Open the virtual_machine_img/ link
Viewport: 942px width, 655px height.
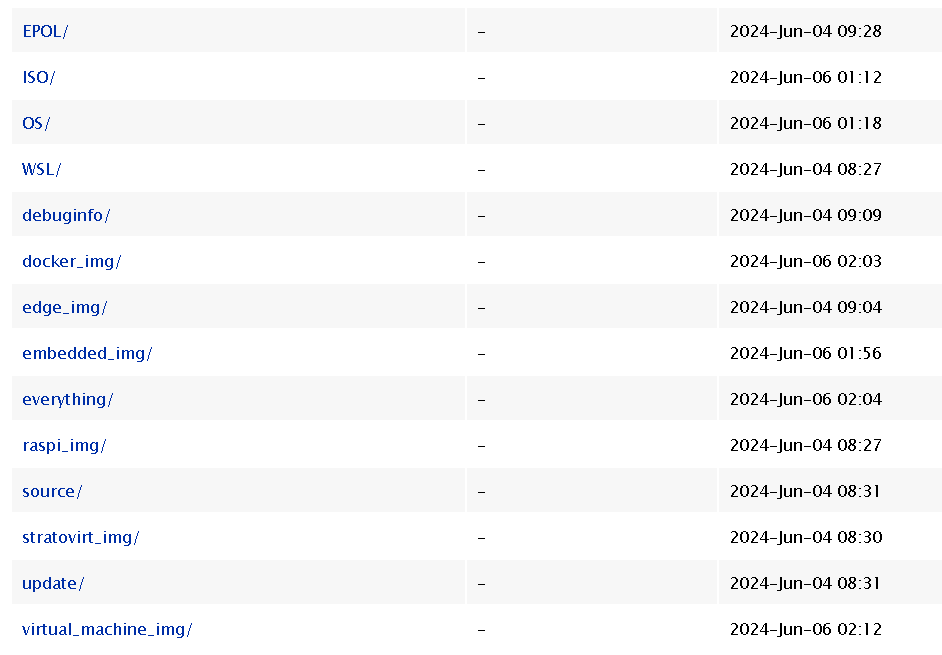[x=107, y=629]
